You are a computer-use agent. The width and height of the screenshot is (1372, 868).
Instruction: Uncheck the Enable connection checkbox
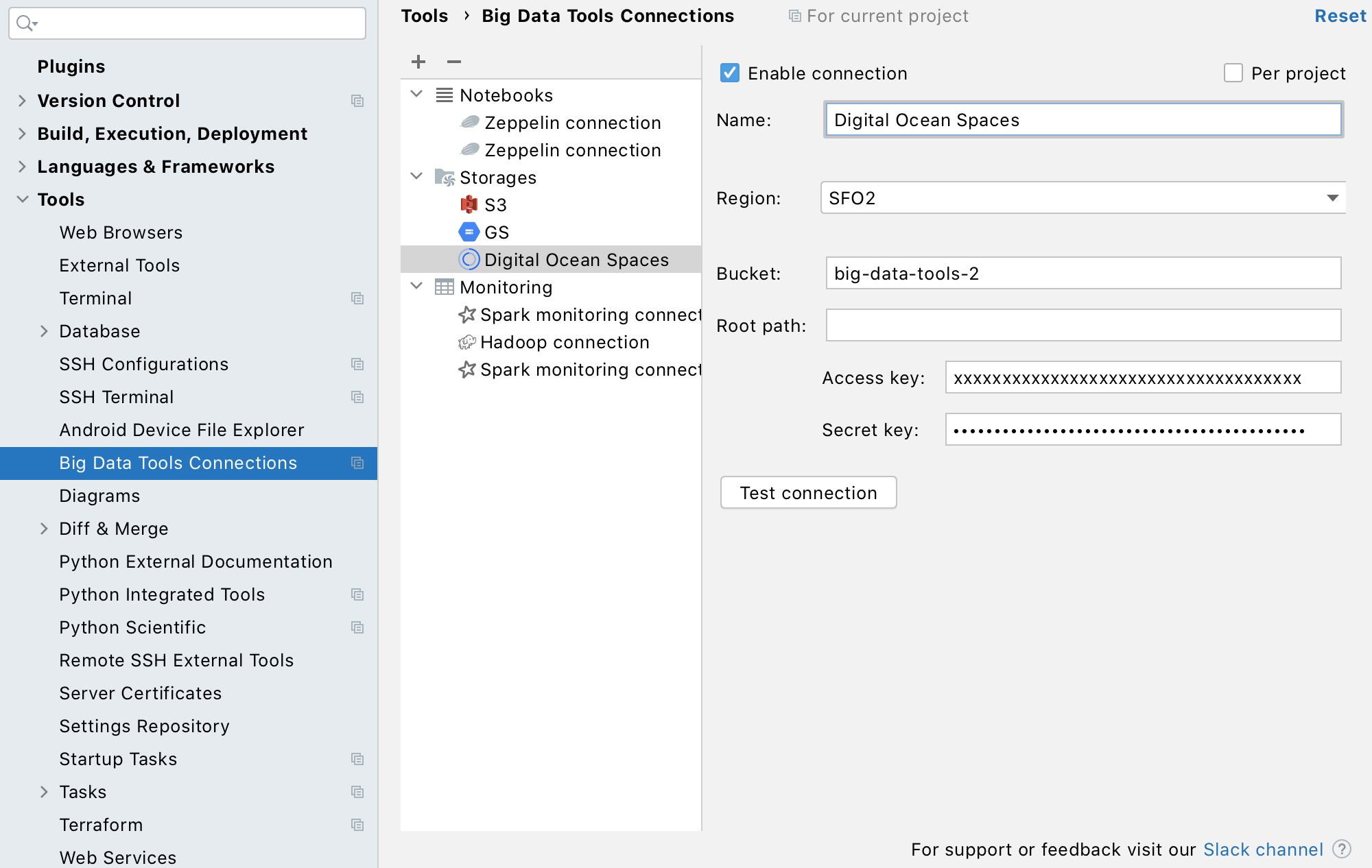click(x=730, y=73)
